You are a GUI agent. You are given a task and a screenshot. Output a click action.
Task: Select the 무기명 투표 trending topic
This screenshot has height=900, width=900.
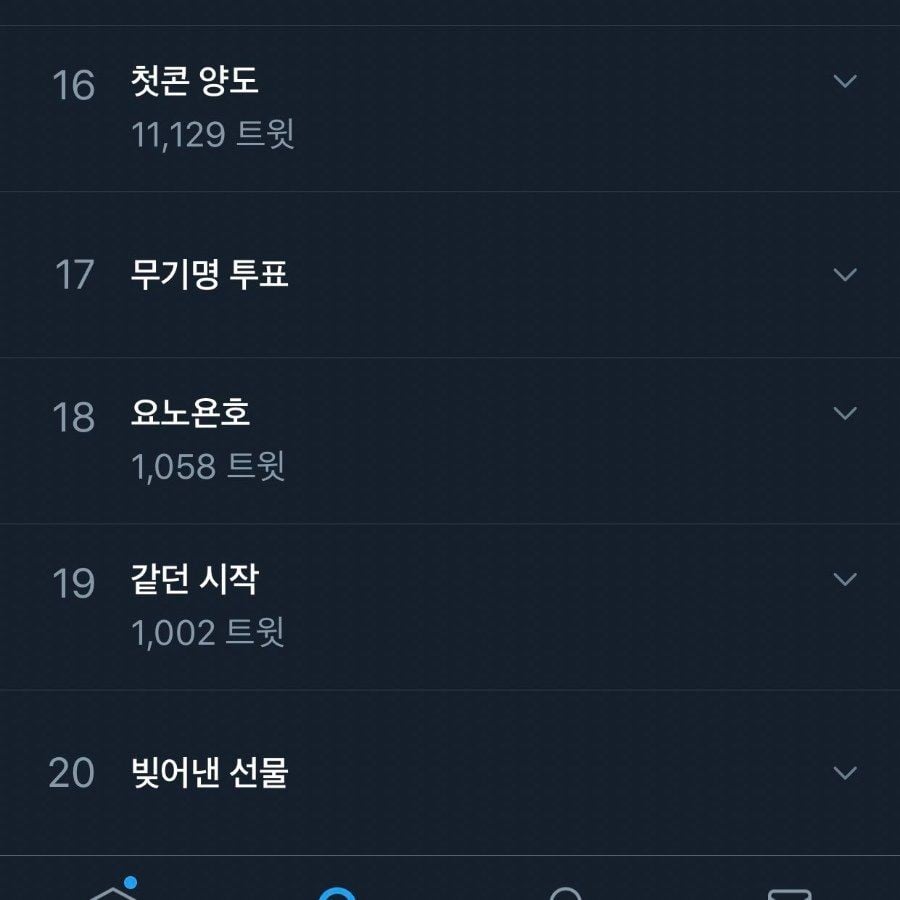[210, 274]
